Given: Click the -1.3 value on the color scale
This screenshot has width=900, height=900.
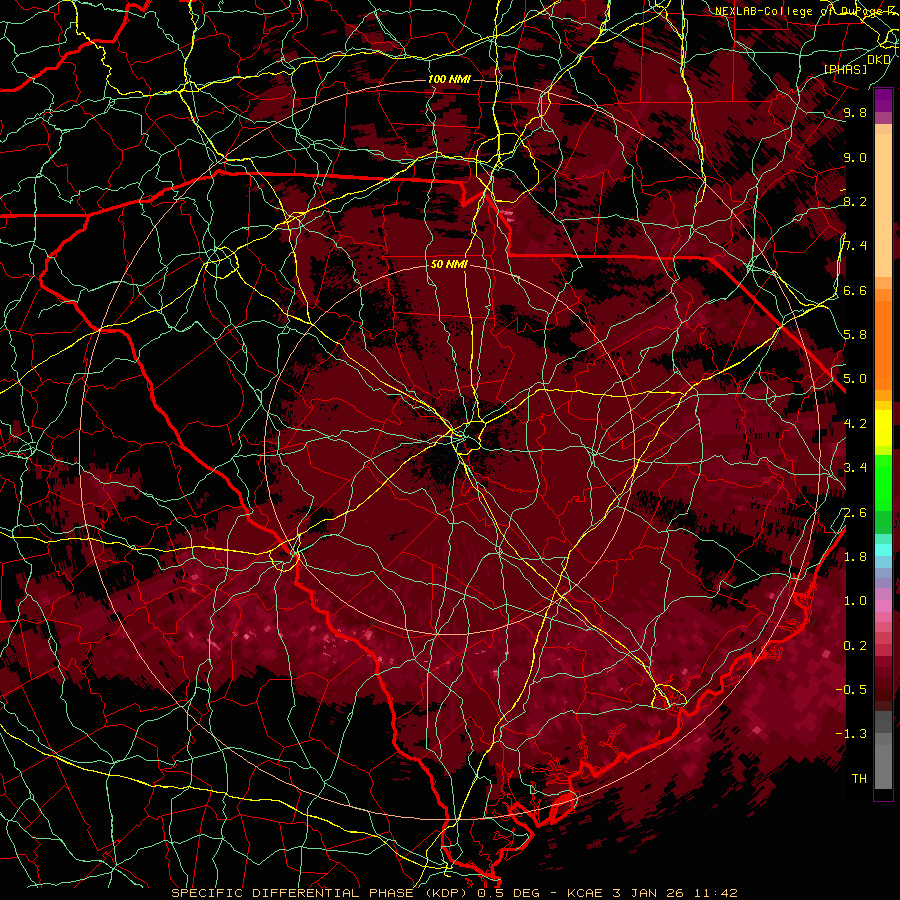Looking at the screenshot, I should point(852,734).
